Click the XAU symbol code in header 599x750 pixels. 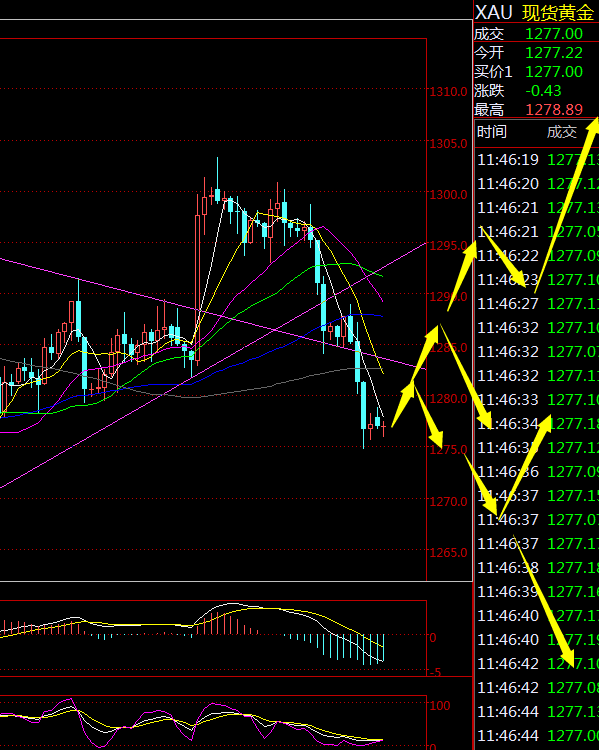point(493,12)
